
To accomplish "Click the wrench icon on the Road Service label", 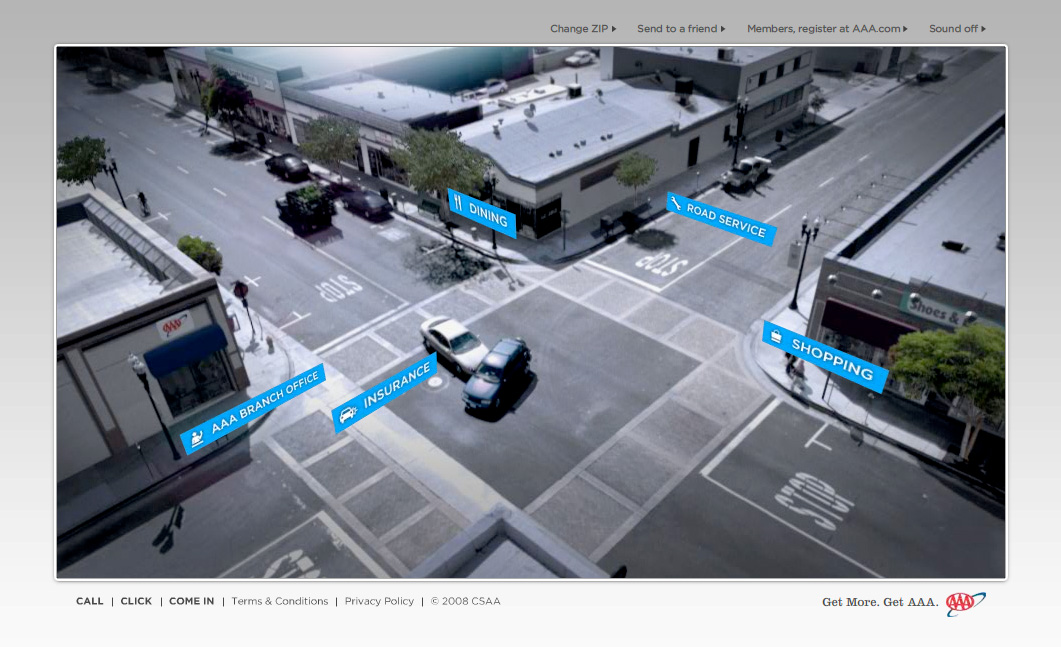I will [675, 202].
